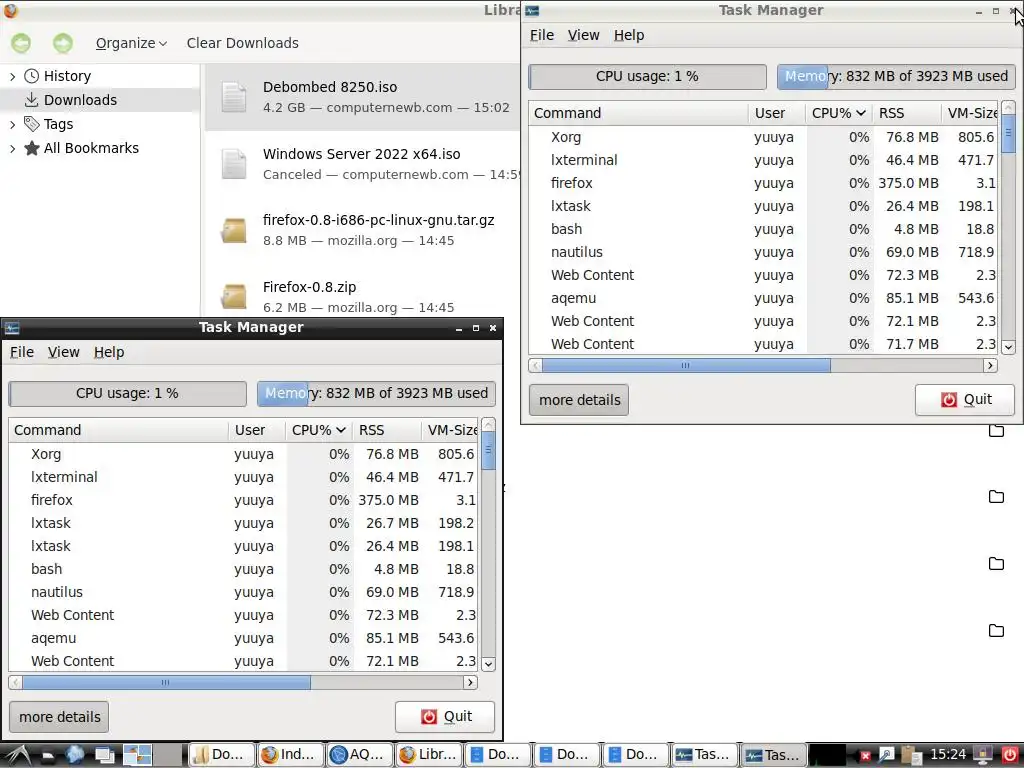Select aqemu row in upper-right Task Manager
This screenshot has width=1024, height=768.
[763, 298]
